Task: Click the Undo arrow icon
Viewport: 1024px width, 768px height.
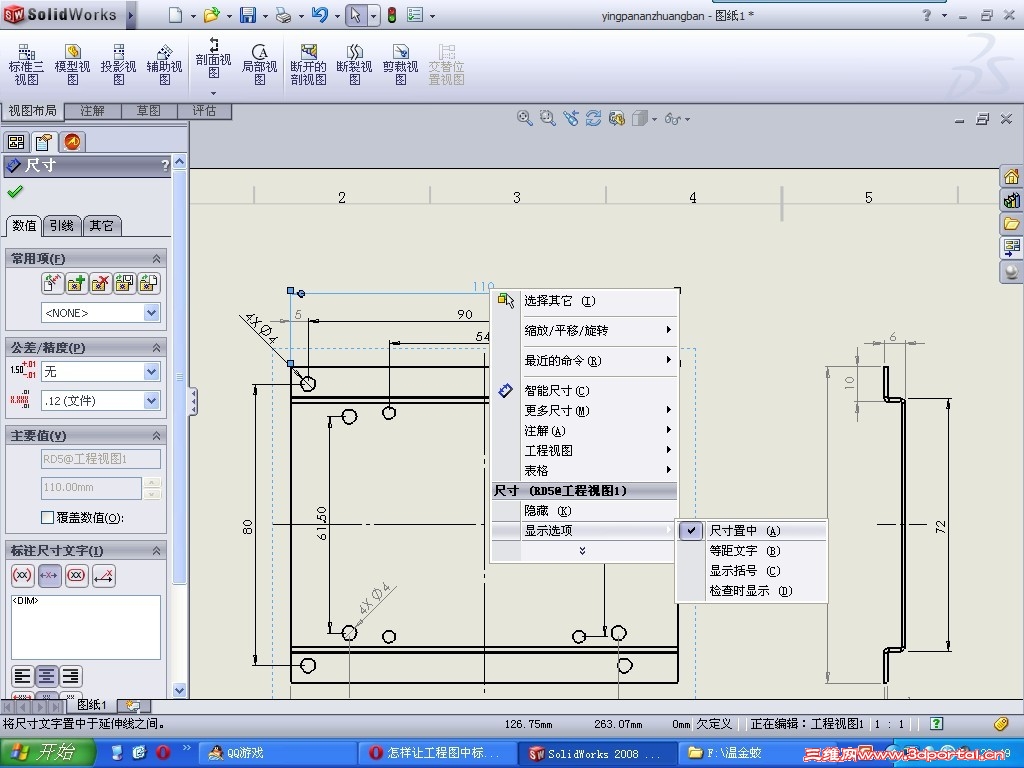Action: pos(320,15)
